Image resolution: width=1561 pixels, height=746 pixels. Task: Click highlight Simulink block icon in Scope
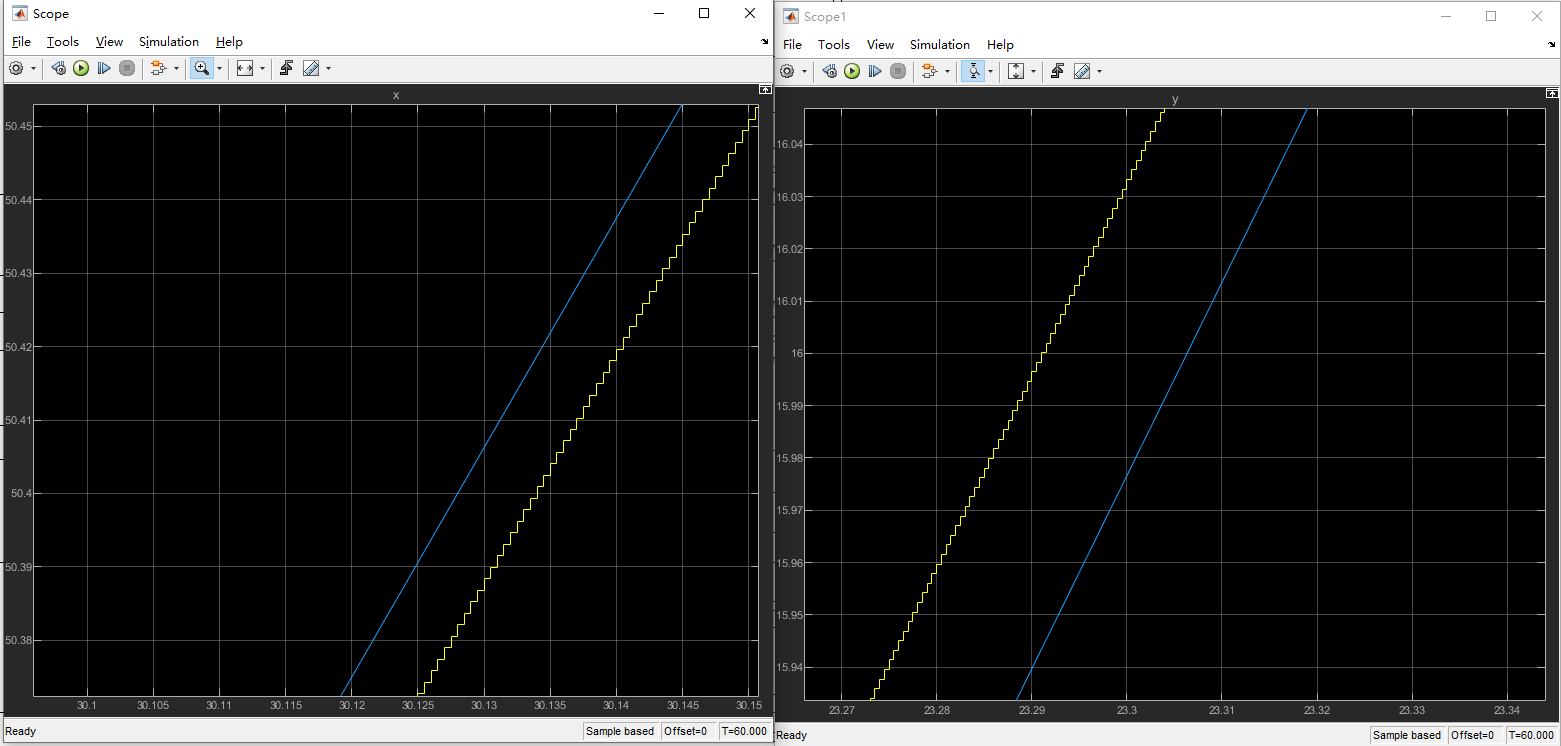click(x=158, y=69)
